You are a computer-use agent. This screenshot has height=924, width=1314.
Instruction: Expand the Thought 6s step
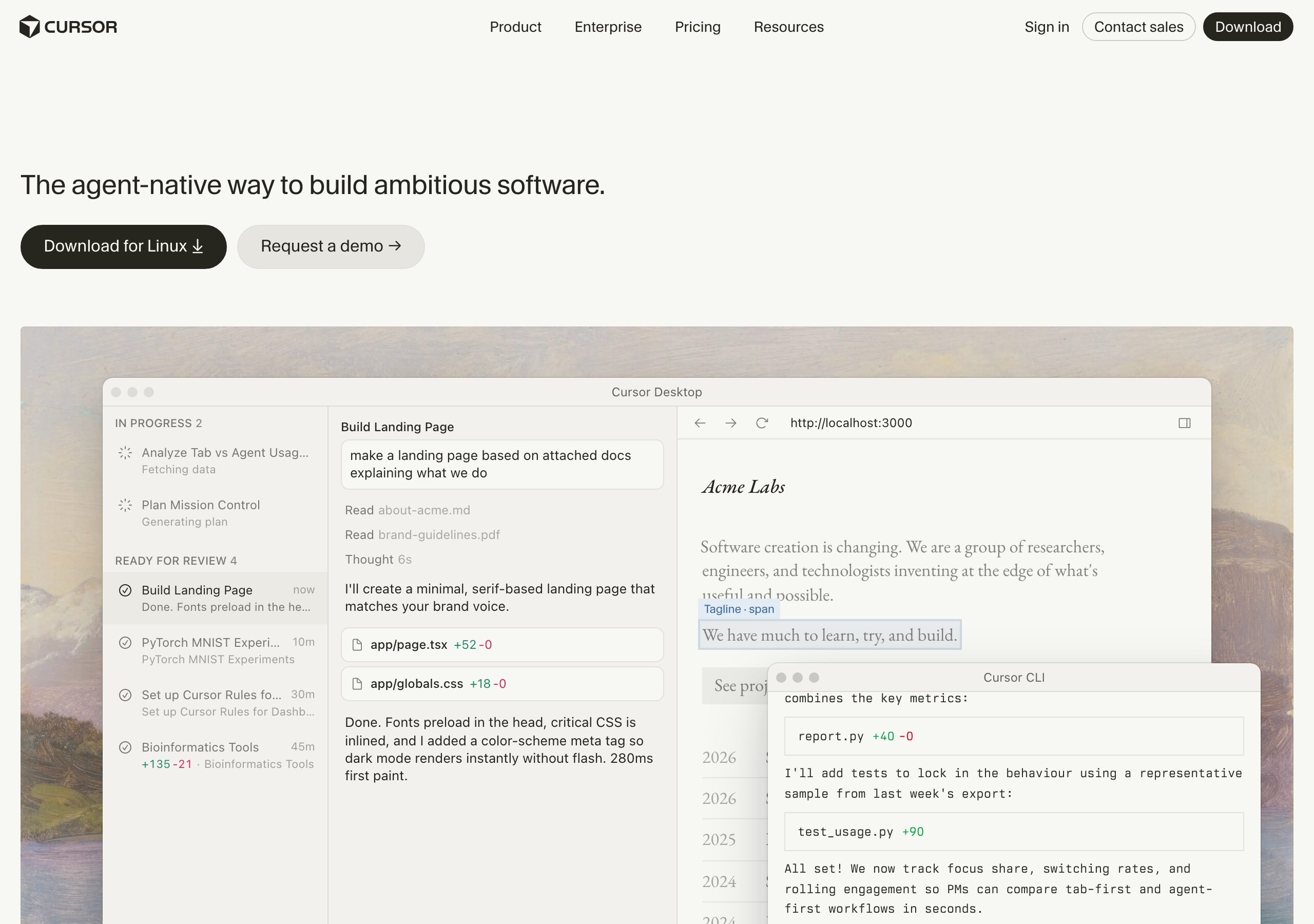pos(378,560)
